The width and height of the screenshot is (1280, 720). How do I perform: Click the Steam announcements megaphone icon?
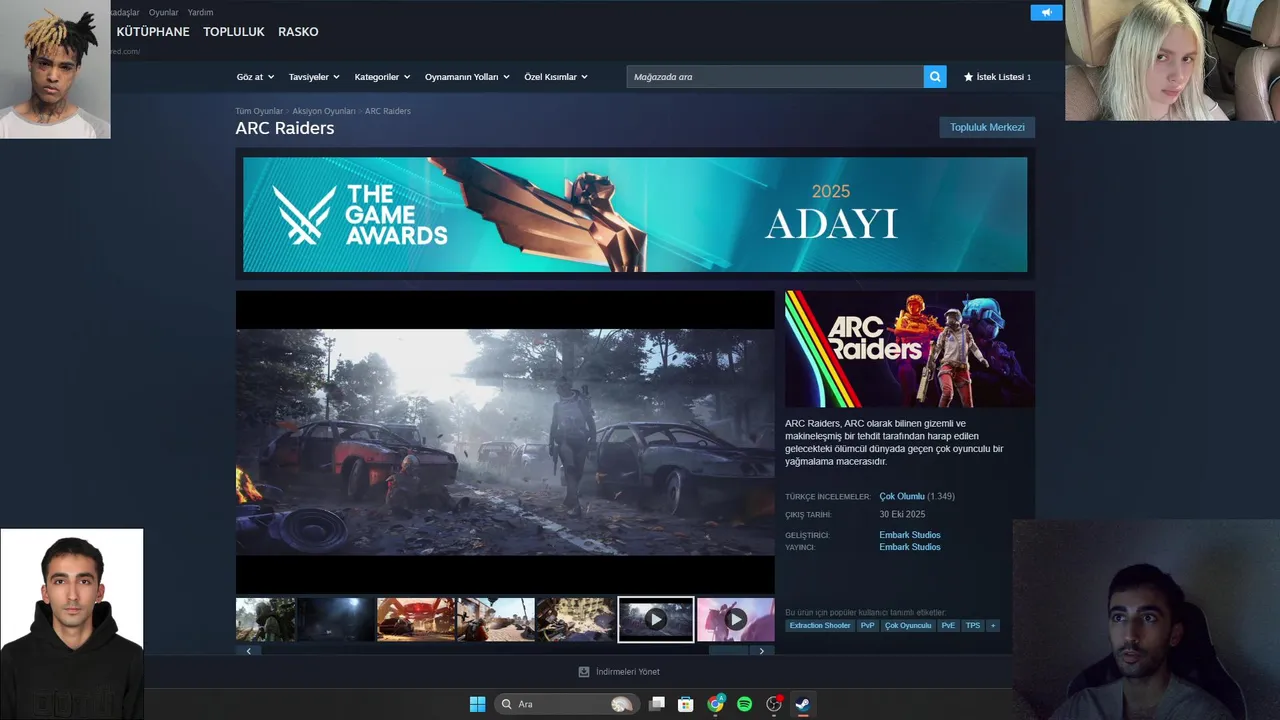point(1046,13)
